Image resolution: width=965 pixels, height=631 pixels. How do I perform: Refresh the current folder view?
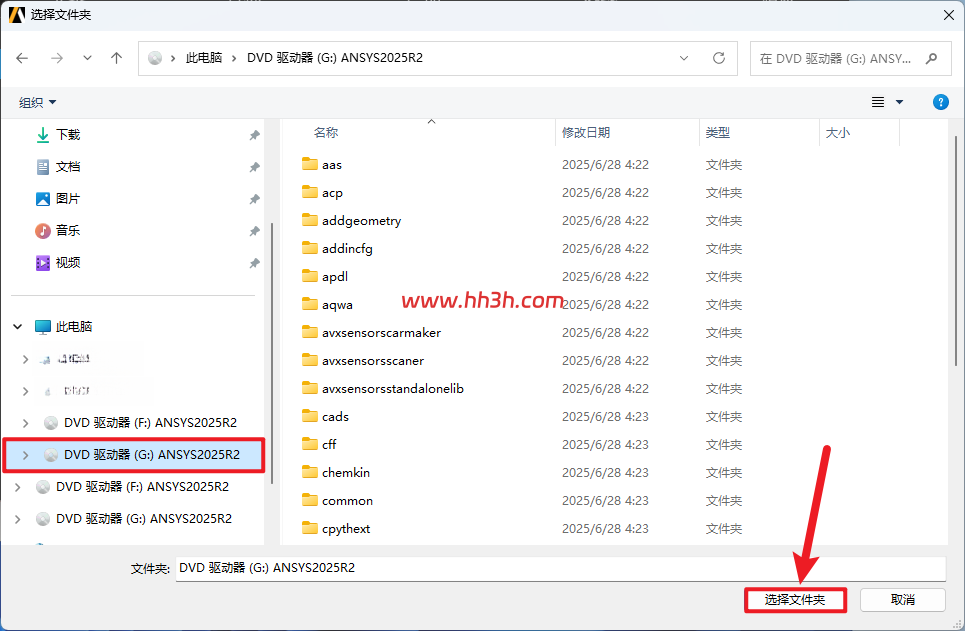tap(719, 58)
